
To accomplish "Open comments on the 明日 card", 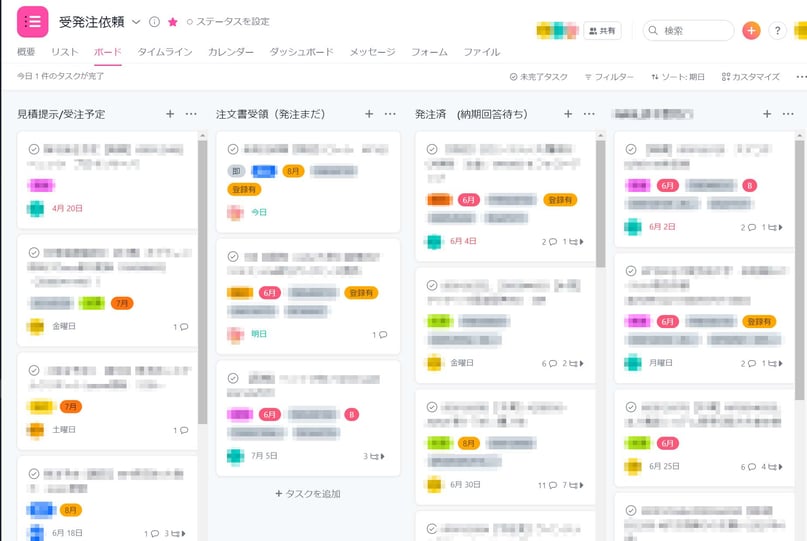I will click(x=380, y=335).
